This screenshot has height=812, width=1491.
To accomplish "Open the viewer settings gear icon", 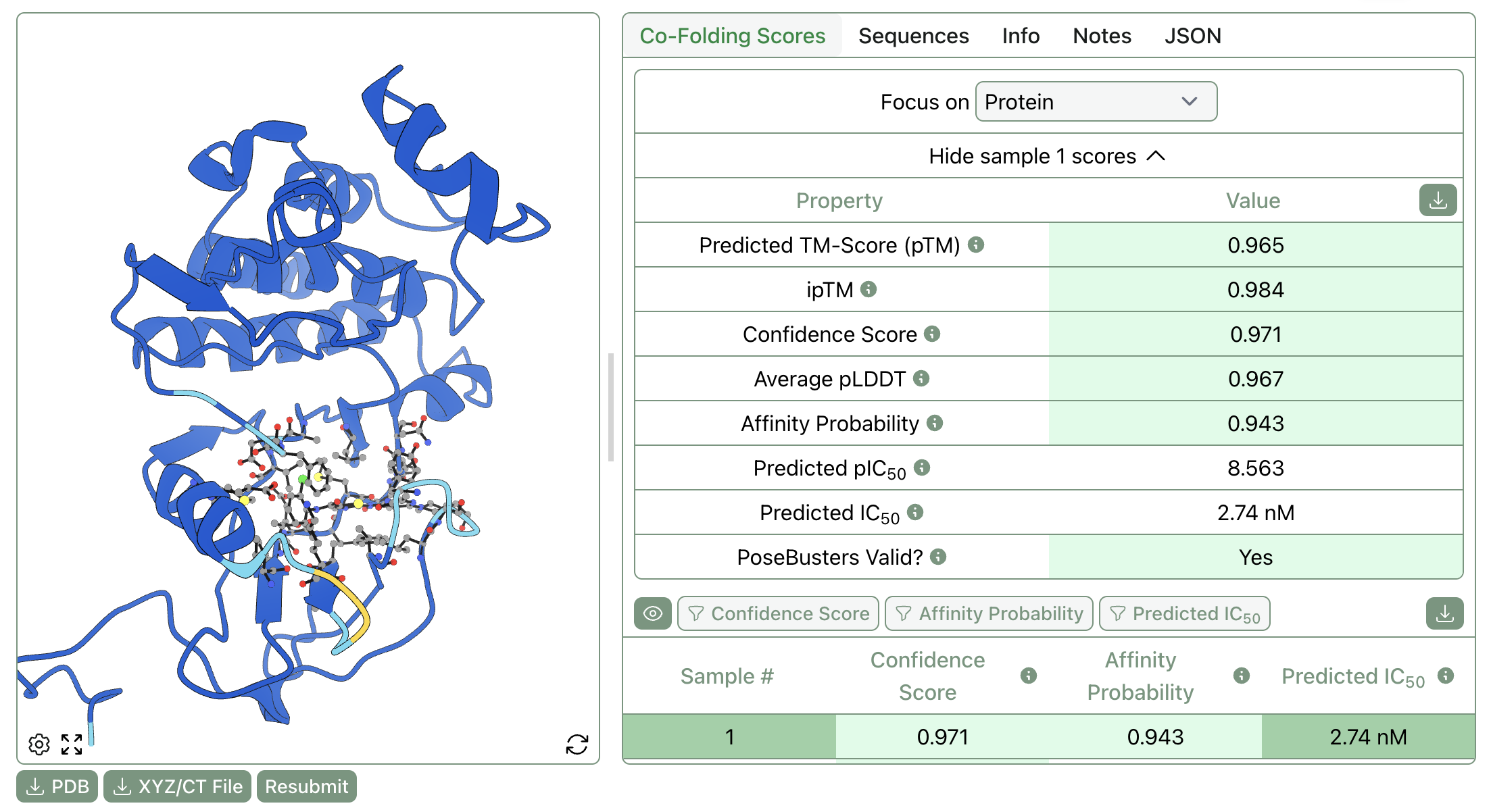I will 39,744.
